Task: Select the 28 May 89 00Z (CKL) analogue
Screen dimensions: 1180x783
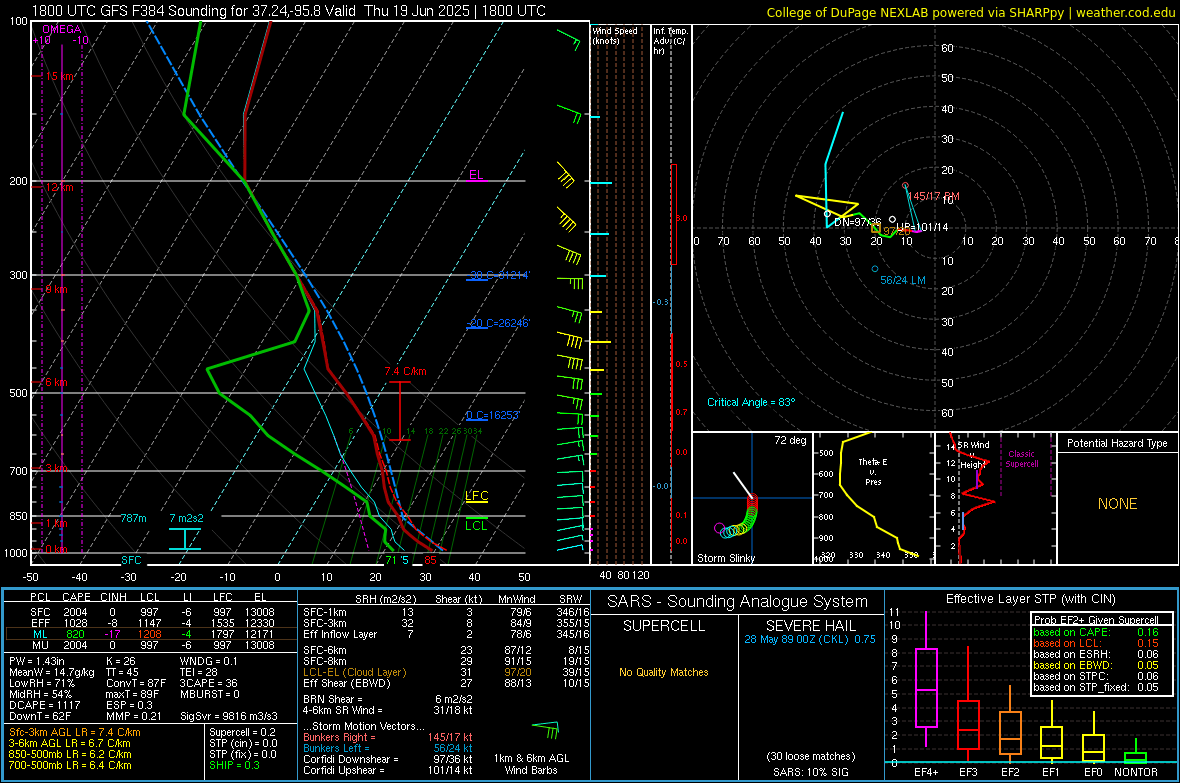Action: 810,638
